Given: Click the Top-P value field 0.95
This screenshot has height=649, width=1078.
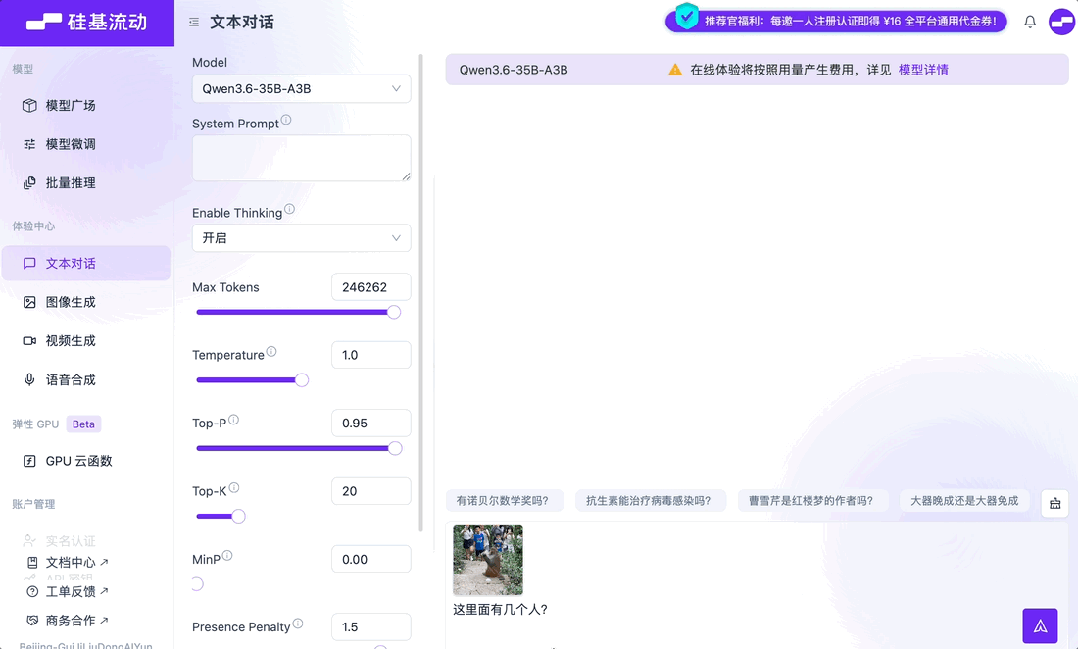Looking at the screenshot, I should [371, 423].
